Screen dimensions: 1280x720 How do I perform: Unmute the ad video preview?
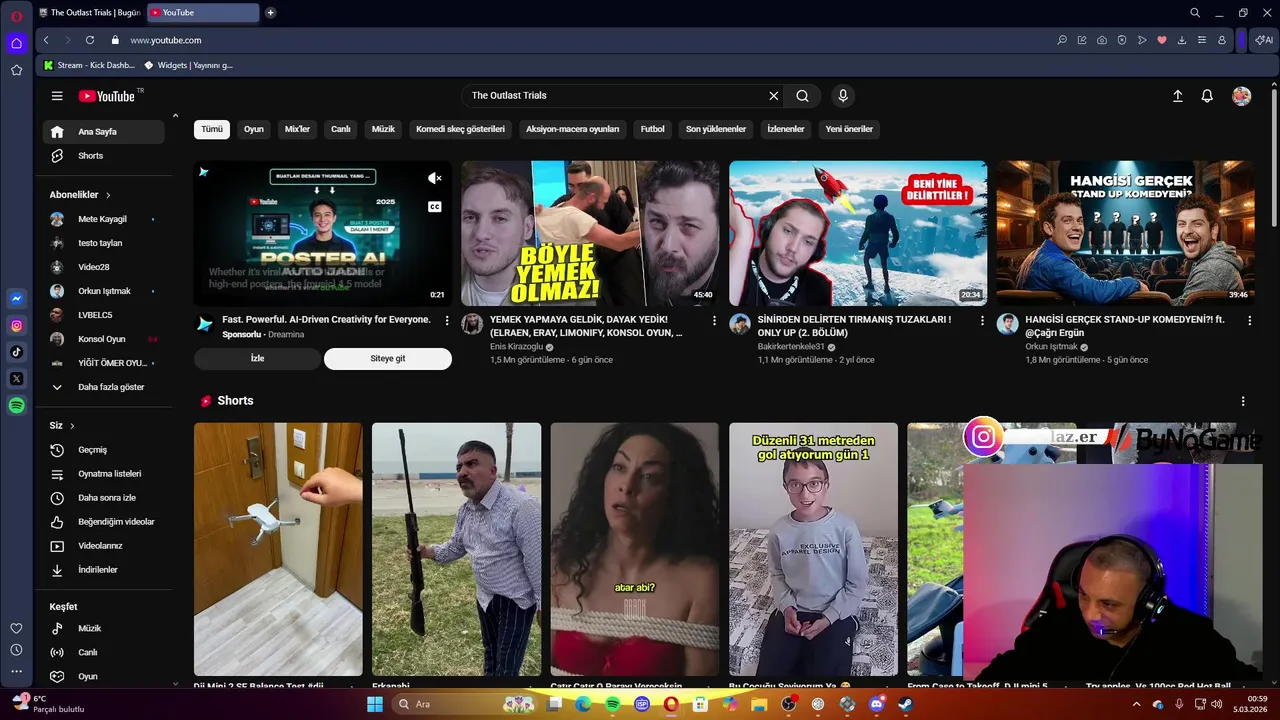(x=434, y=178)
